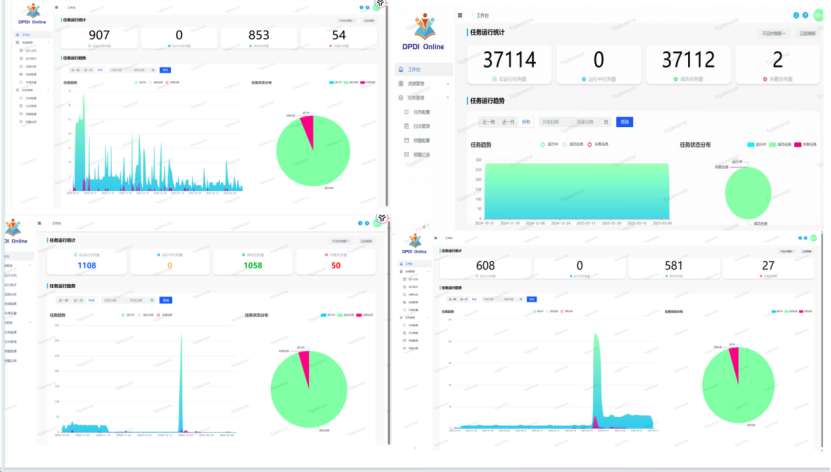Click the large DPDI Online logo in 37114 dashboard

(423, 32)
